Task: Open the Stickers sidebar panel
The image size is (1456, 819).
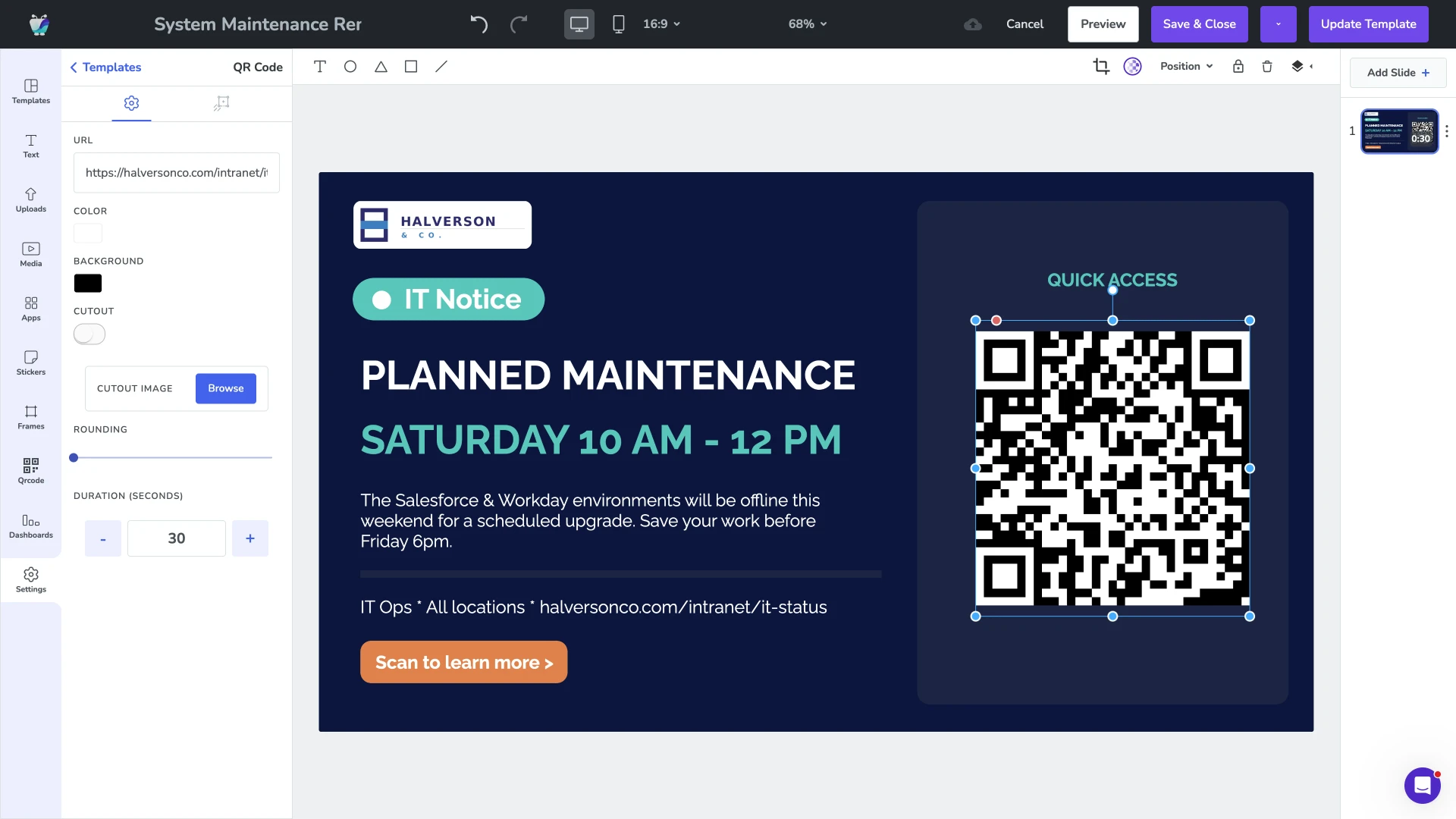Action: click(31, 363)
